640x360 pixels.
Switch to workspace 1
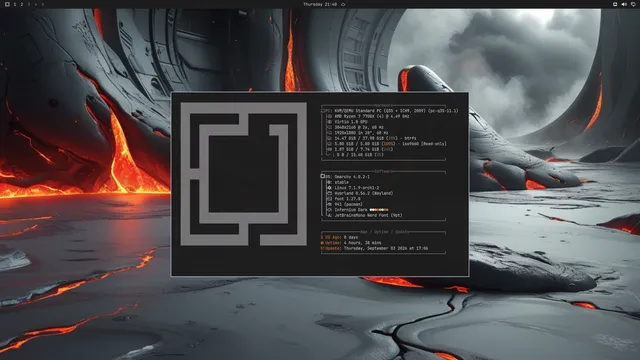coord(15,4)
